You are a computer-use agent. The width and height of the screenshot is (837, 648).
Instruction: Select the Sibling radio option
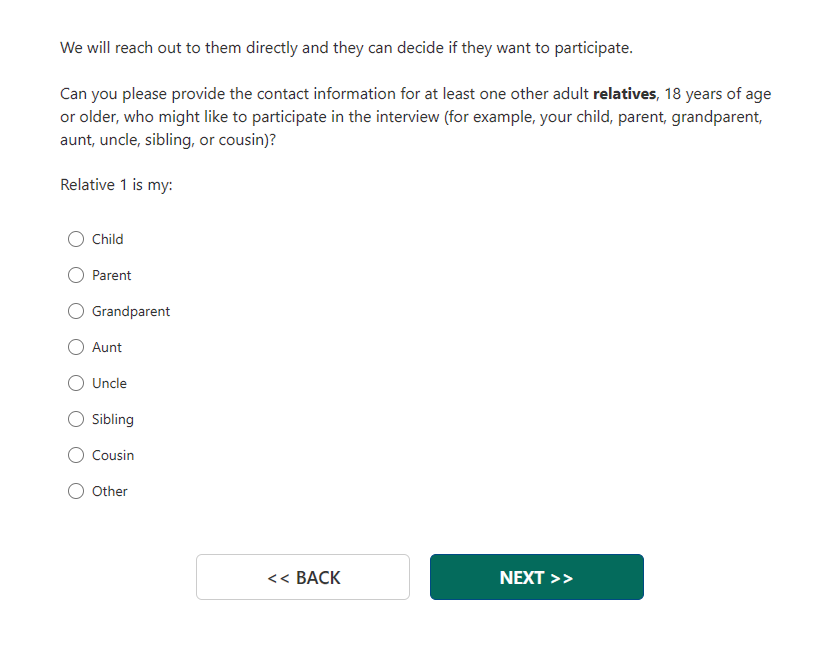[x=76, y=419]
